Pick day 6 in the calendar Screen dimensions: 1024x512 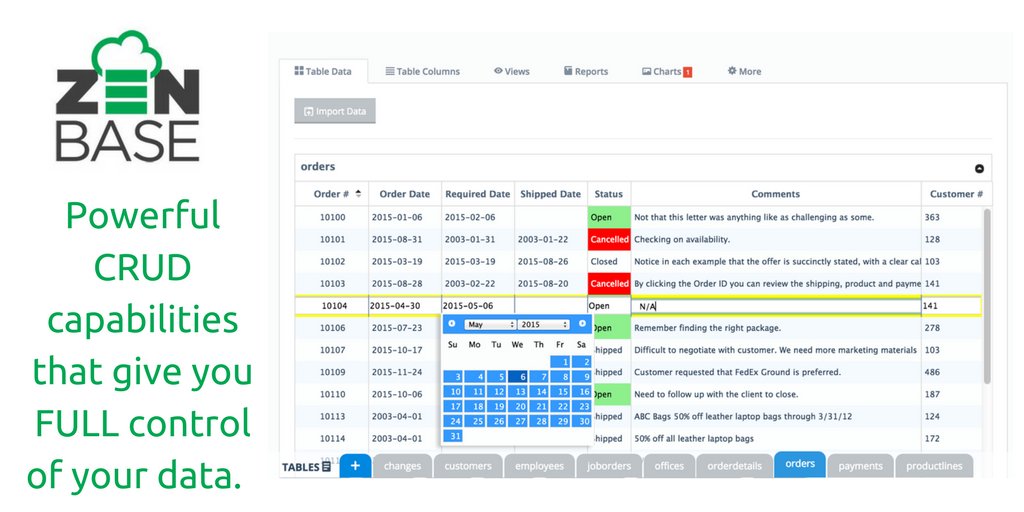(x=518, y=376)
